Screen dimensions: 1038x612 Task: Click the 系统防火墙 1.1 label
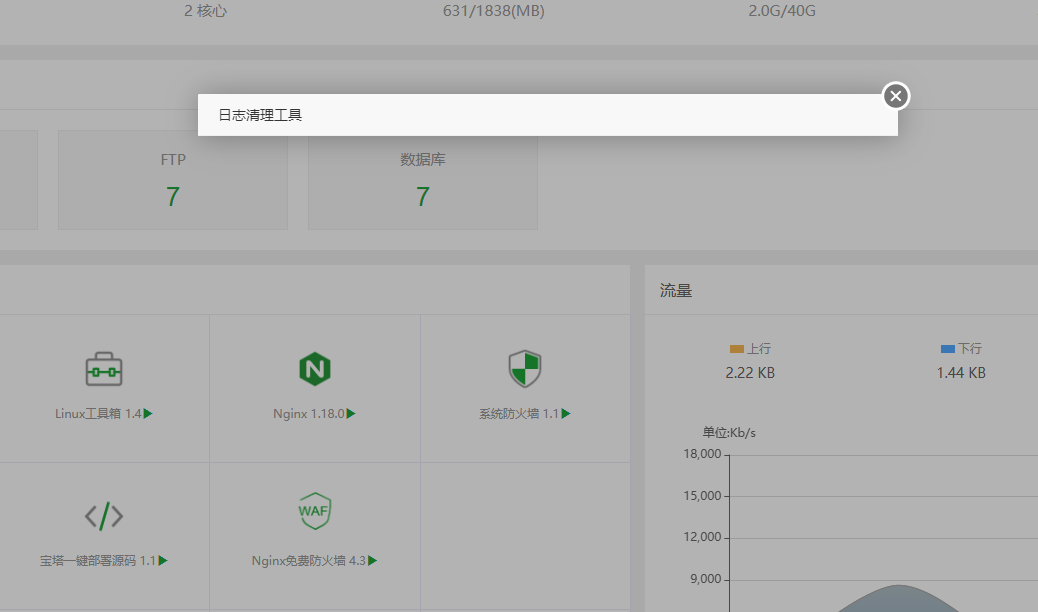(519, 414)
